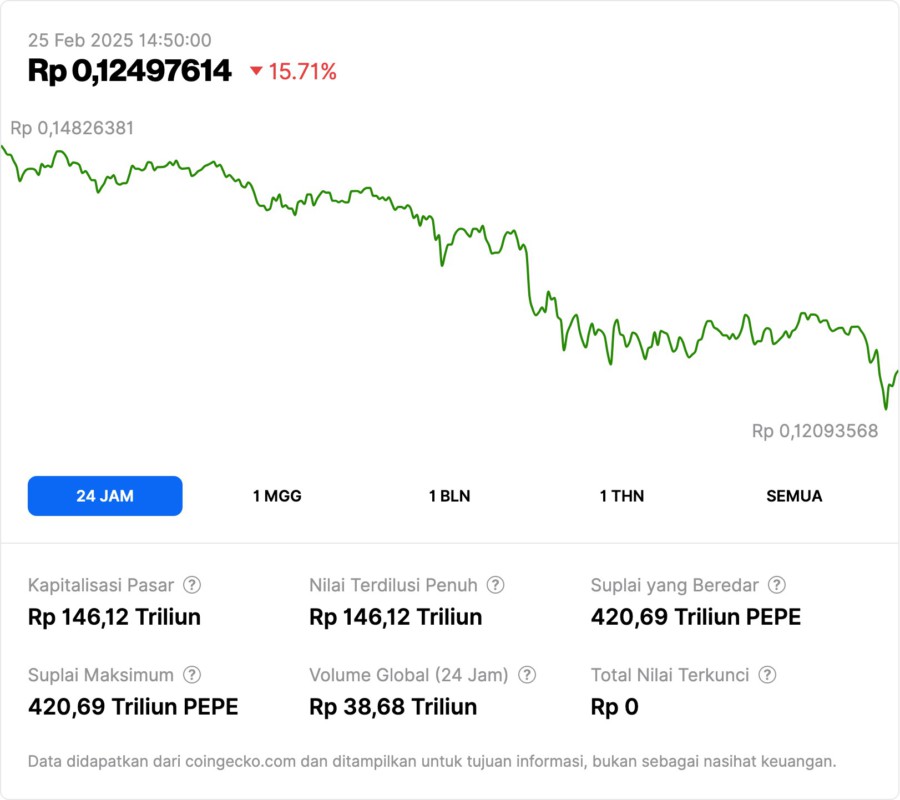This screenshot has height=800, width=900.
Task: Select the 24 JAM time range
Action: coord(105,496)
